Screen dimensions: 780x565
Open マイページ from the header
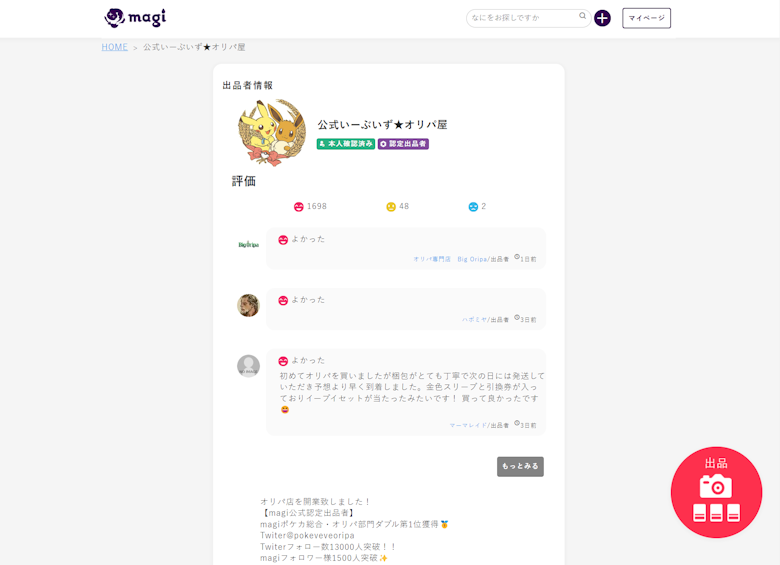646,18
